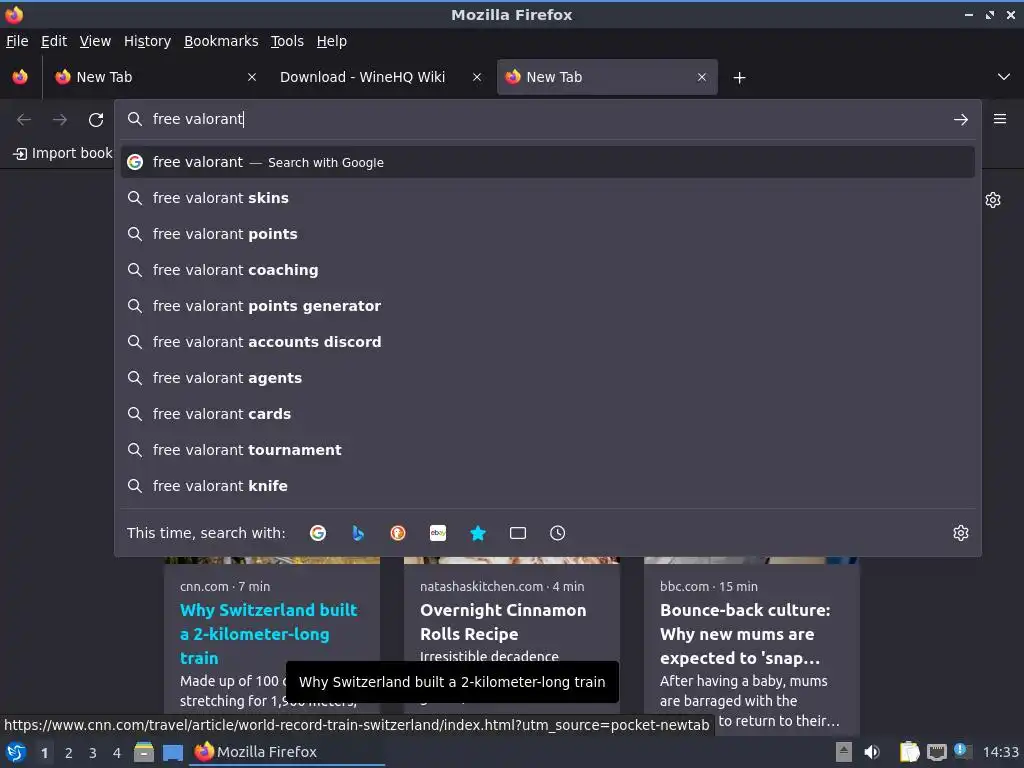Open file manager from taskbar
This screenshot has height=768, width=1024.
(x=144, y=752)
